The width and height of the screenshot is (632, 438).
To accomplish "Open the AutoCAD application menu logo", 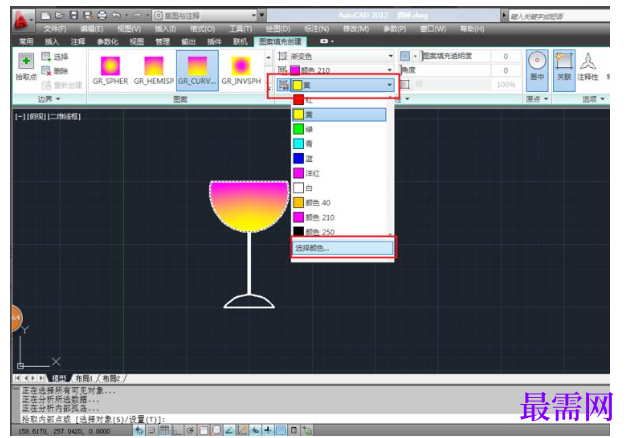I will 22,20.
